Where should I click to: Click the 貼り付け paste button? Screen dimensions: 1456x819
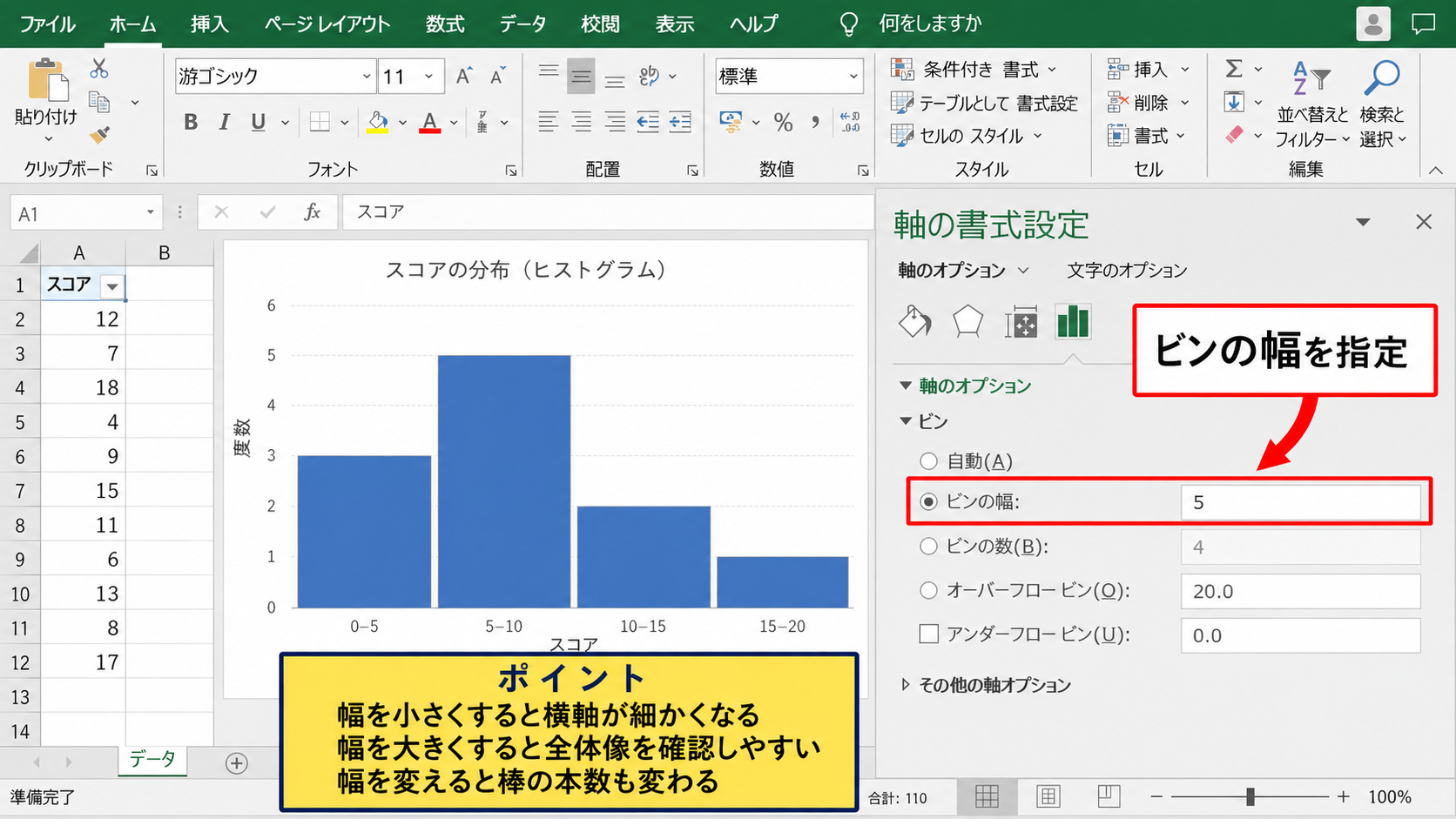point(46,101)
